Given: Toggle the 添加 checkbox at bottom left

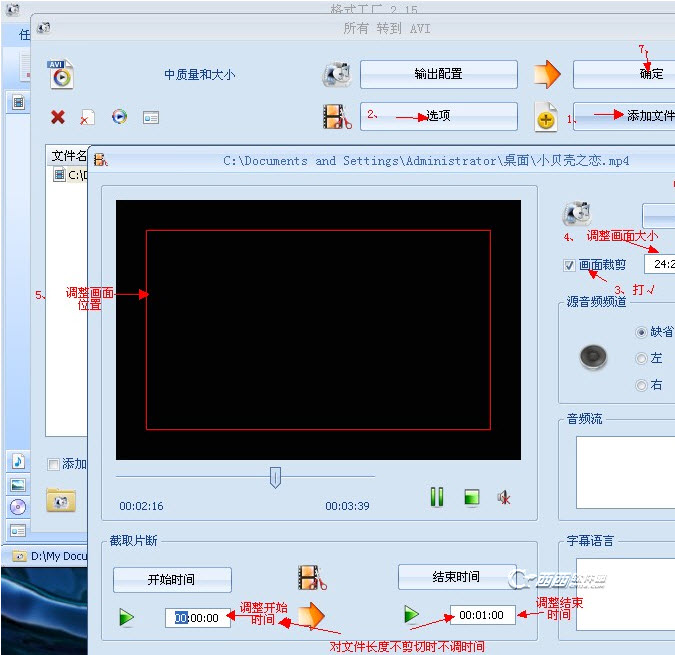Looking at the screenshot, I should tap(53, 464).
